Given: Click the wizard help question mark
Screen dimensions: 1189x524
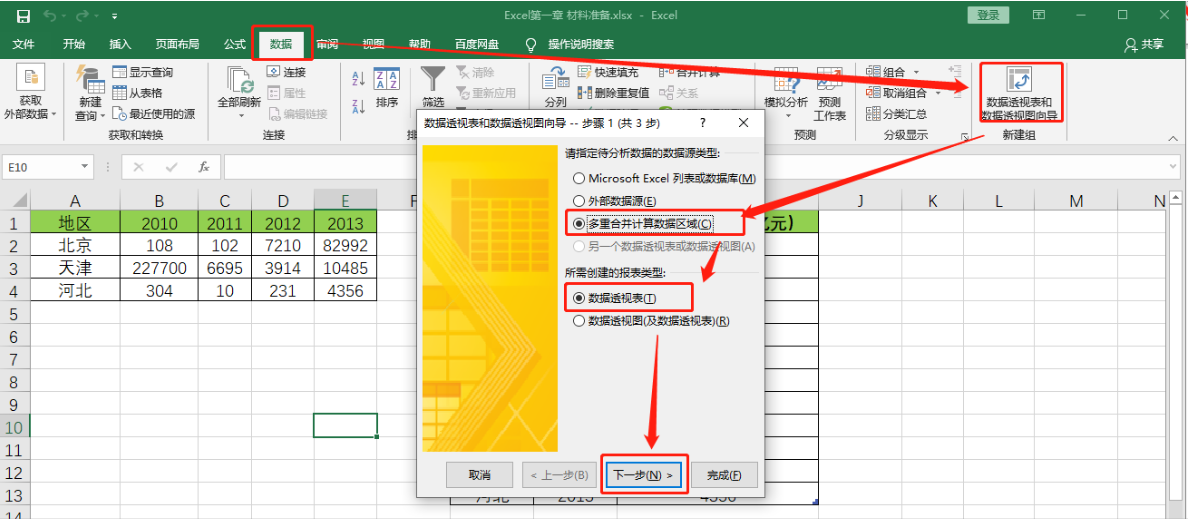Looking at the screenshot, I should [x=702, y=123].
